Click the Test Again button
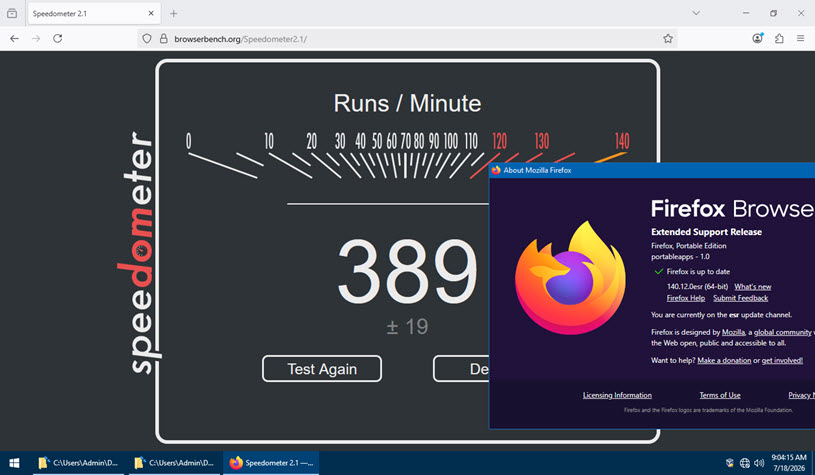 tap(322, 369)
